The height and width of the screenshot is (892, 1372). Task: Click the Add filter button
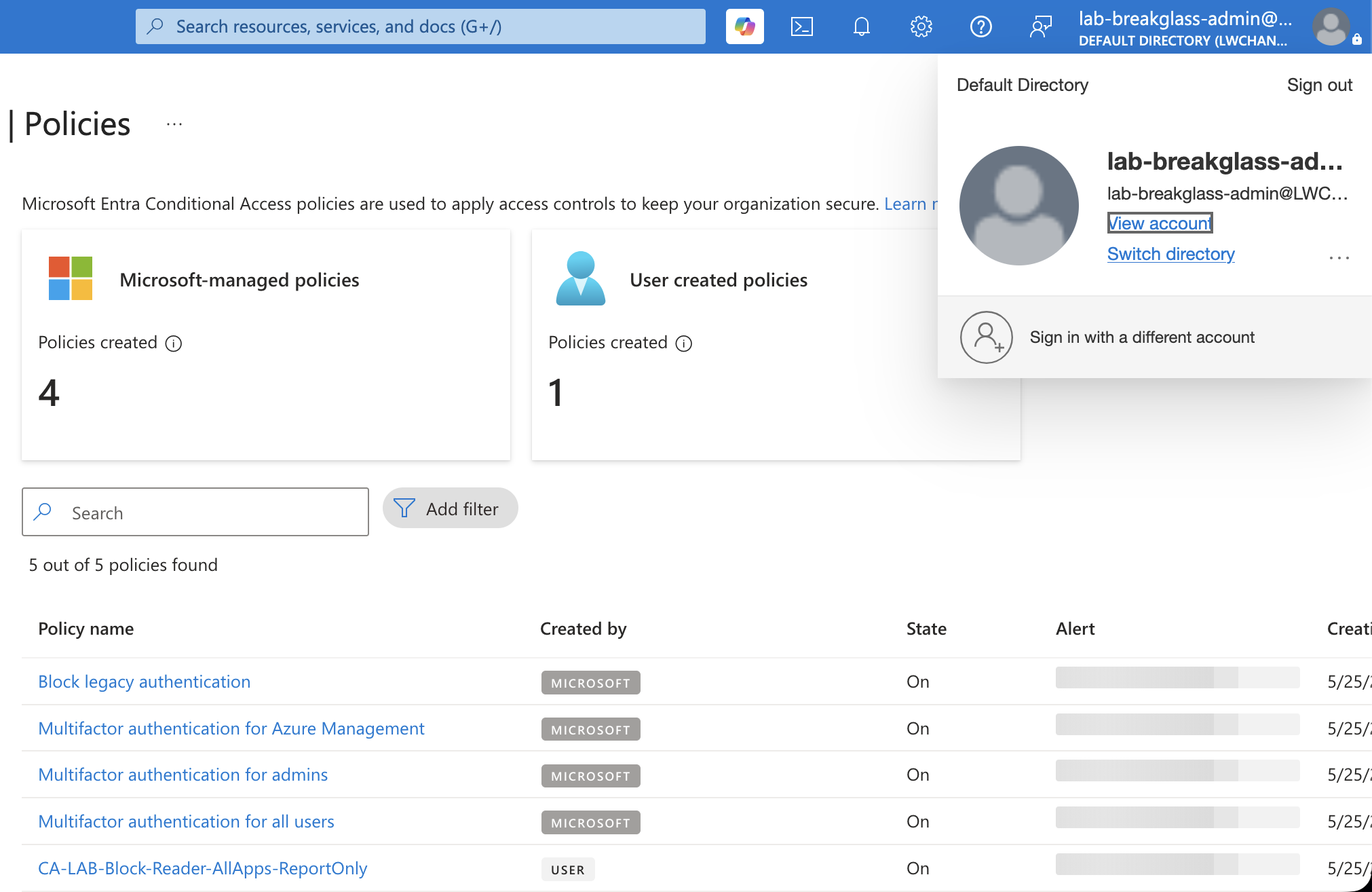(450, 508)
